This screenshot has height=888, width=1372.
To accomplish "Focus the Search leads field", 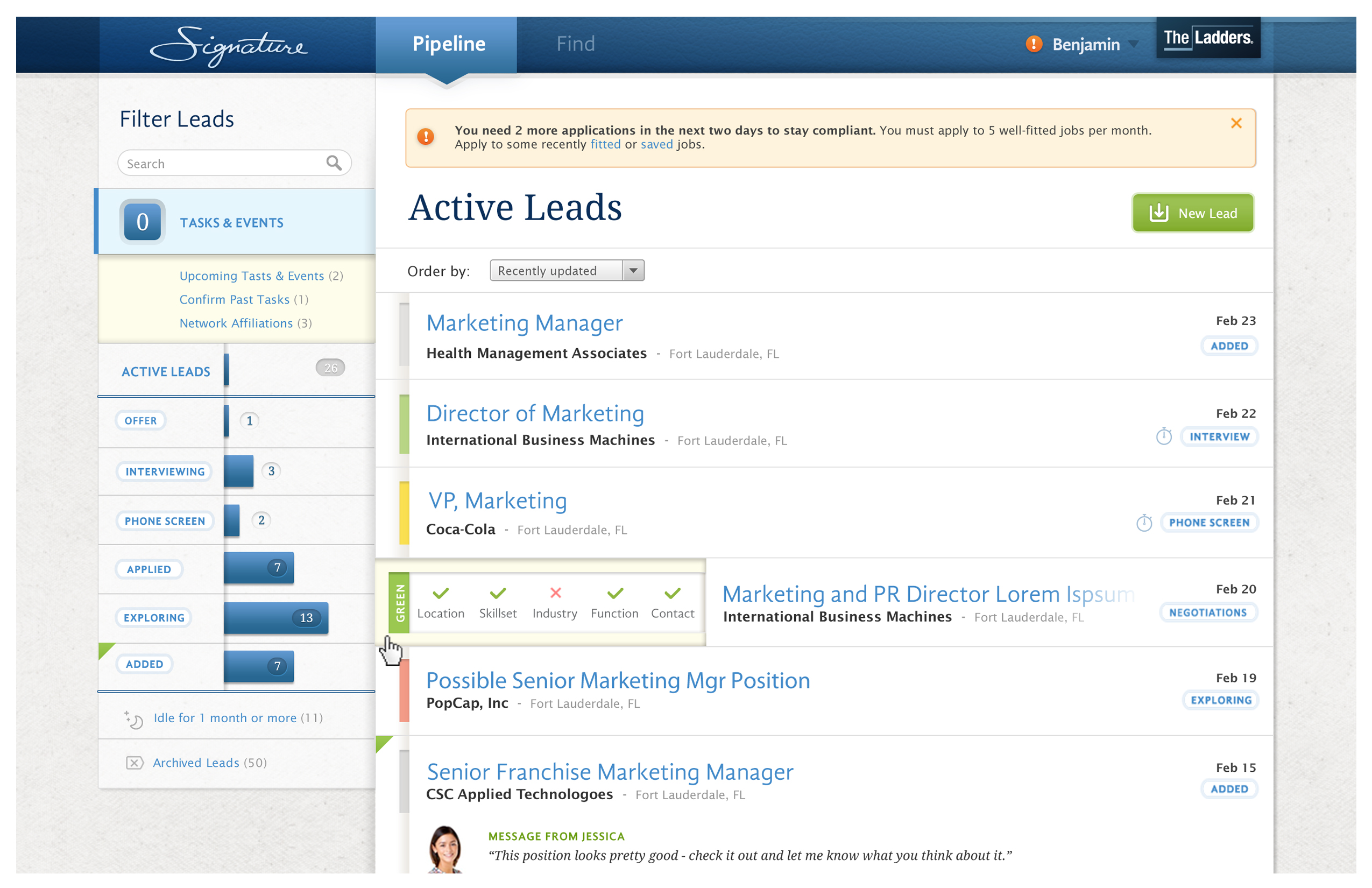I will click(x=235, y=163).
